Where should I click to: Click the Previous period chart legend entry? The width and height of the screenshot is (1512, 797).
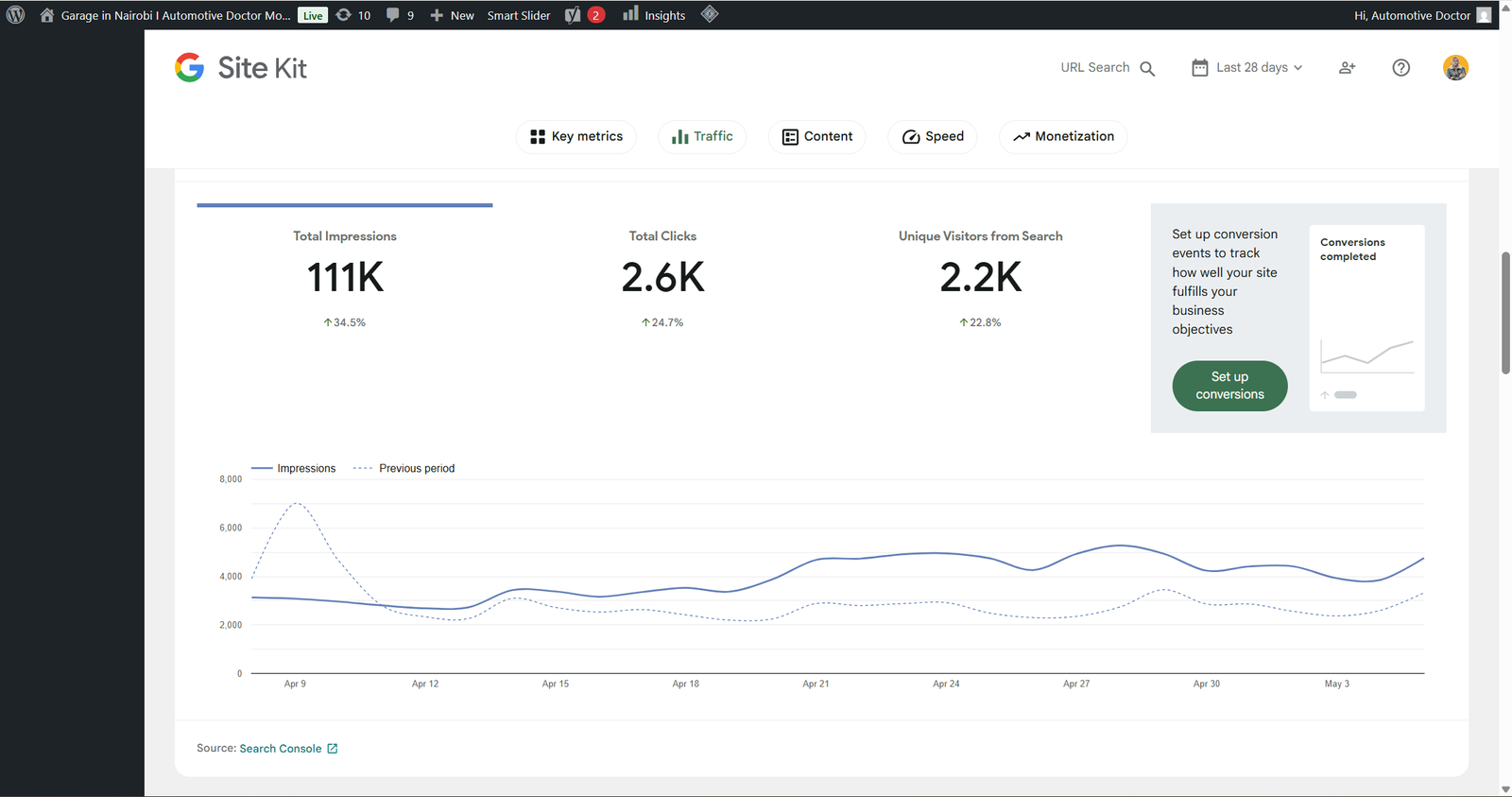click(404, 468)
